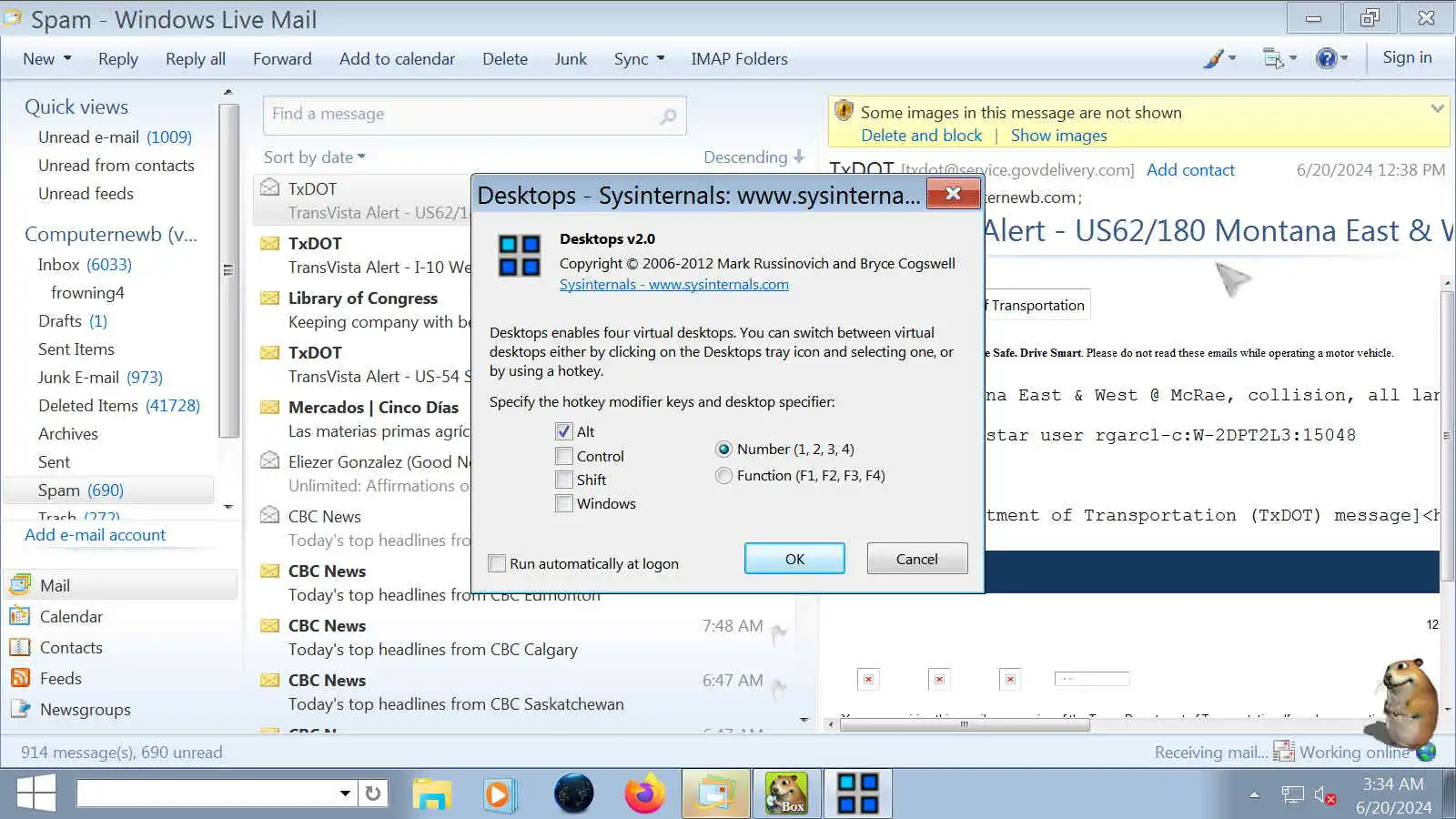Open IMAP Folders from toolbar
The height and width of the screenshot is (819, 1456).
coord(739,59)
